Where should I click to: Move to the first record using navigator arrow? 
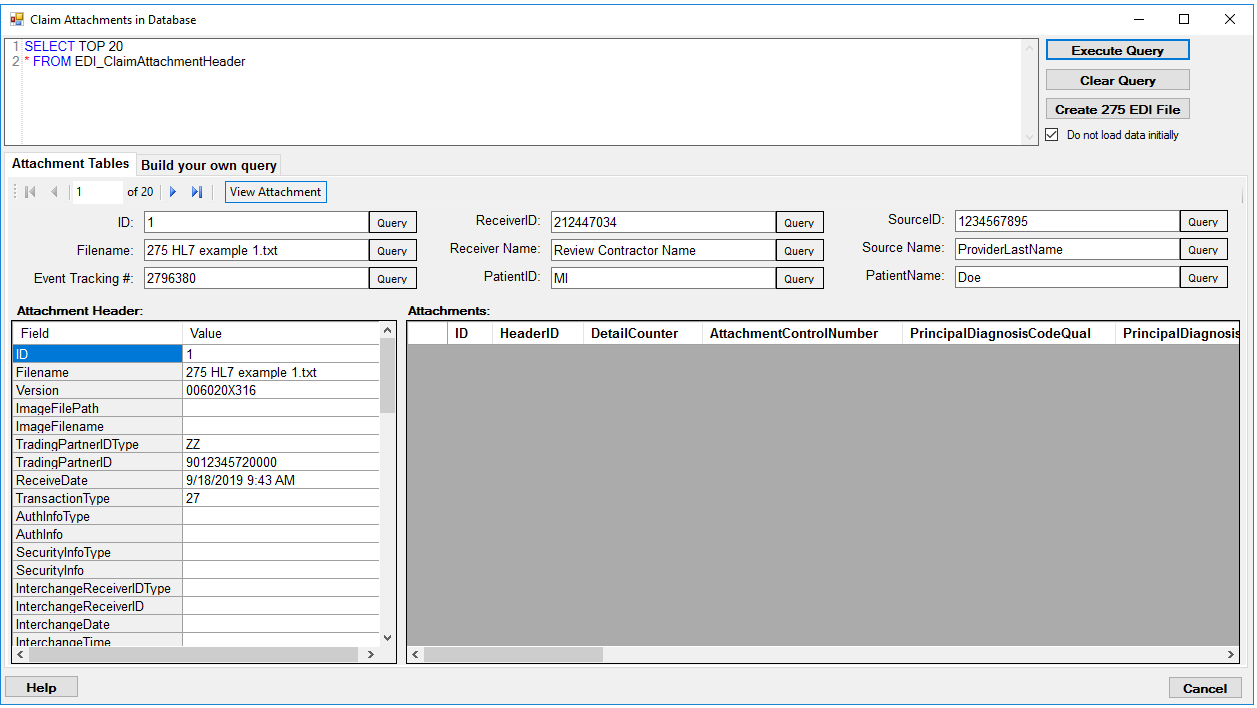point(29,191)
